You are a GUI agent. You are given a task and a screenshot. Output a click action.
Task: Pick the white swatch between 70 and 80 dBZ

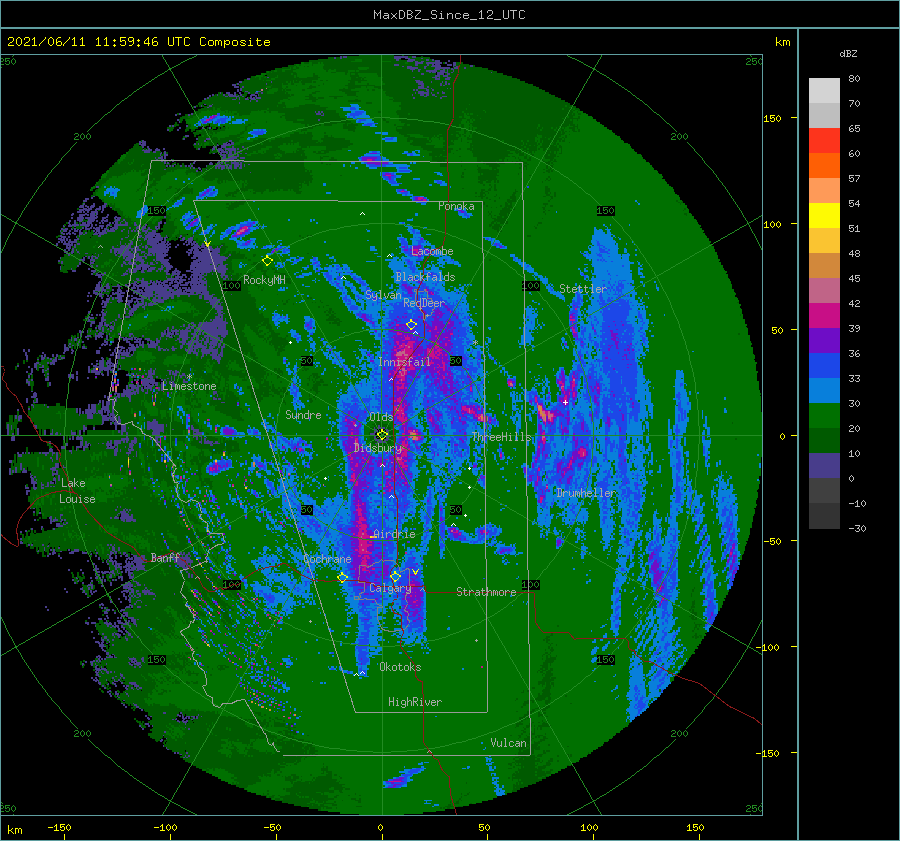824,91
